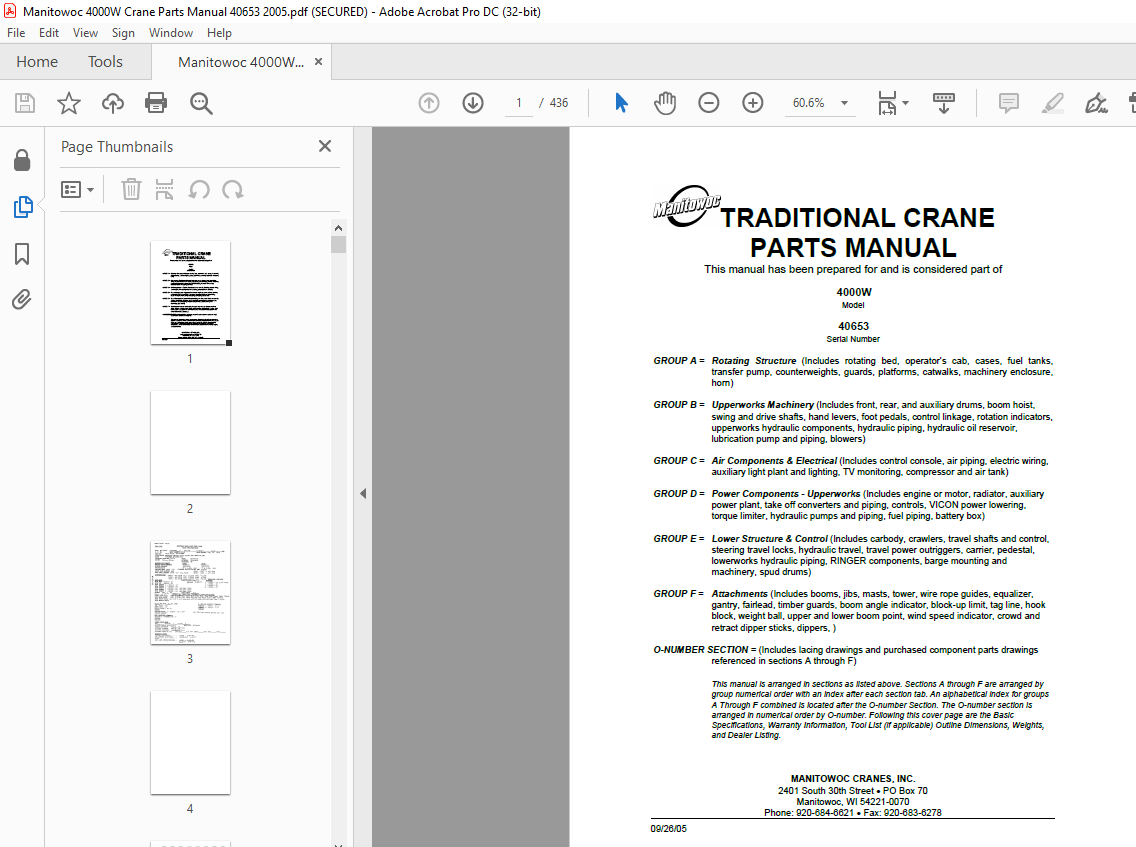Switch to the Tools tab

(105, 62)
